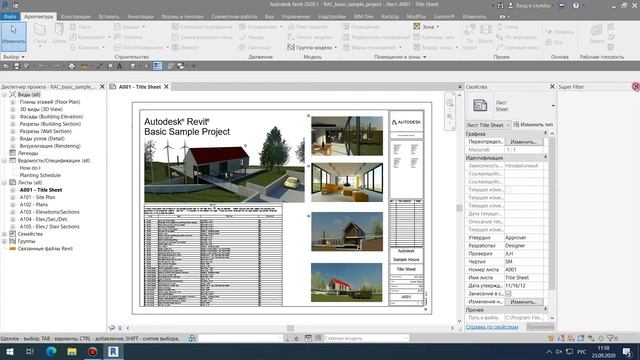Click the selection filter funnel icon in status bar
Screen dimensions: 640x360
tap(611, 338)
